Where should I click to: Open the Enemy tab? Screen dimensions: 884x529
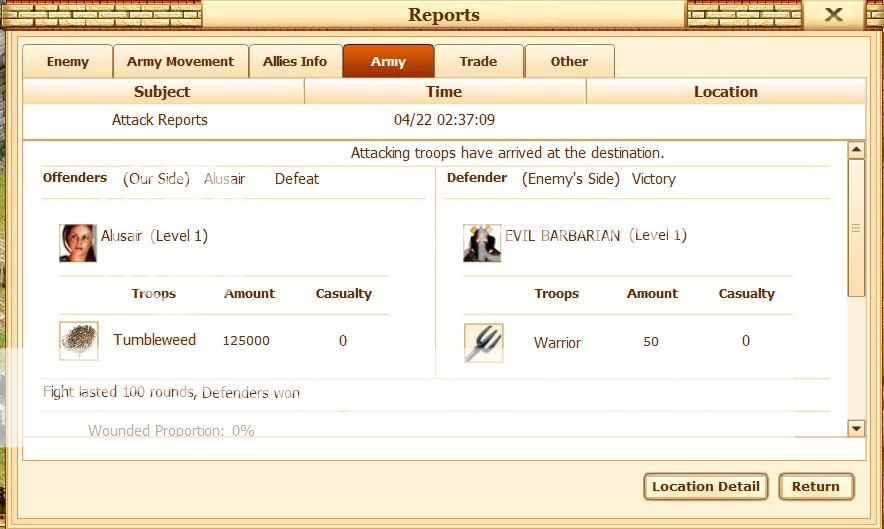tap(68, 62)
